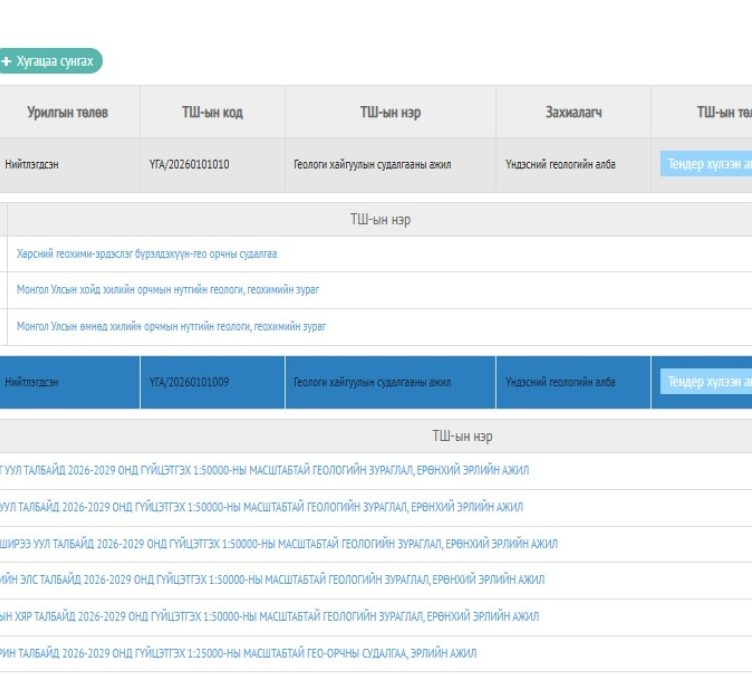The width and height of the screenshot is (752, 675).
Task: Open Монгол Улсын хойд хилийн геологи link
Action: tap(168, 290)
